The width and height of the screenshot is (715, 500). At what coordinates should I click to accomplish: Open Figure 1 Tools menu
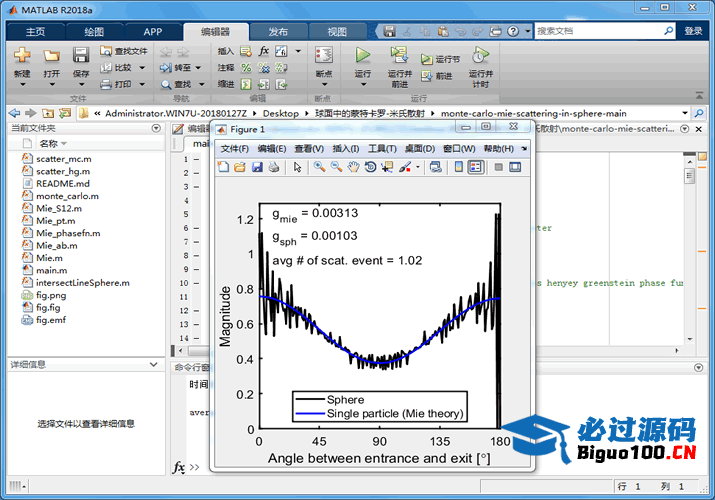pos(382,149)
